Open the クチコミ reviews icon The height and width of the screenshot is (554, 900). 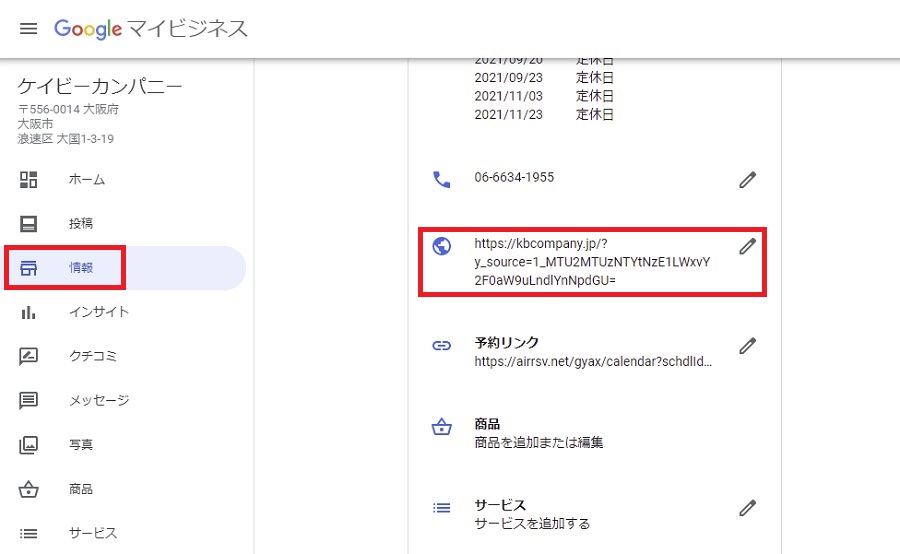click(x=28, y=356)
